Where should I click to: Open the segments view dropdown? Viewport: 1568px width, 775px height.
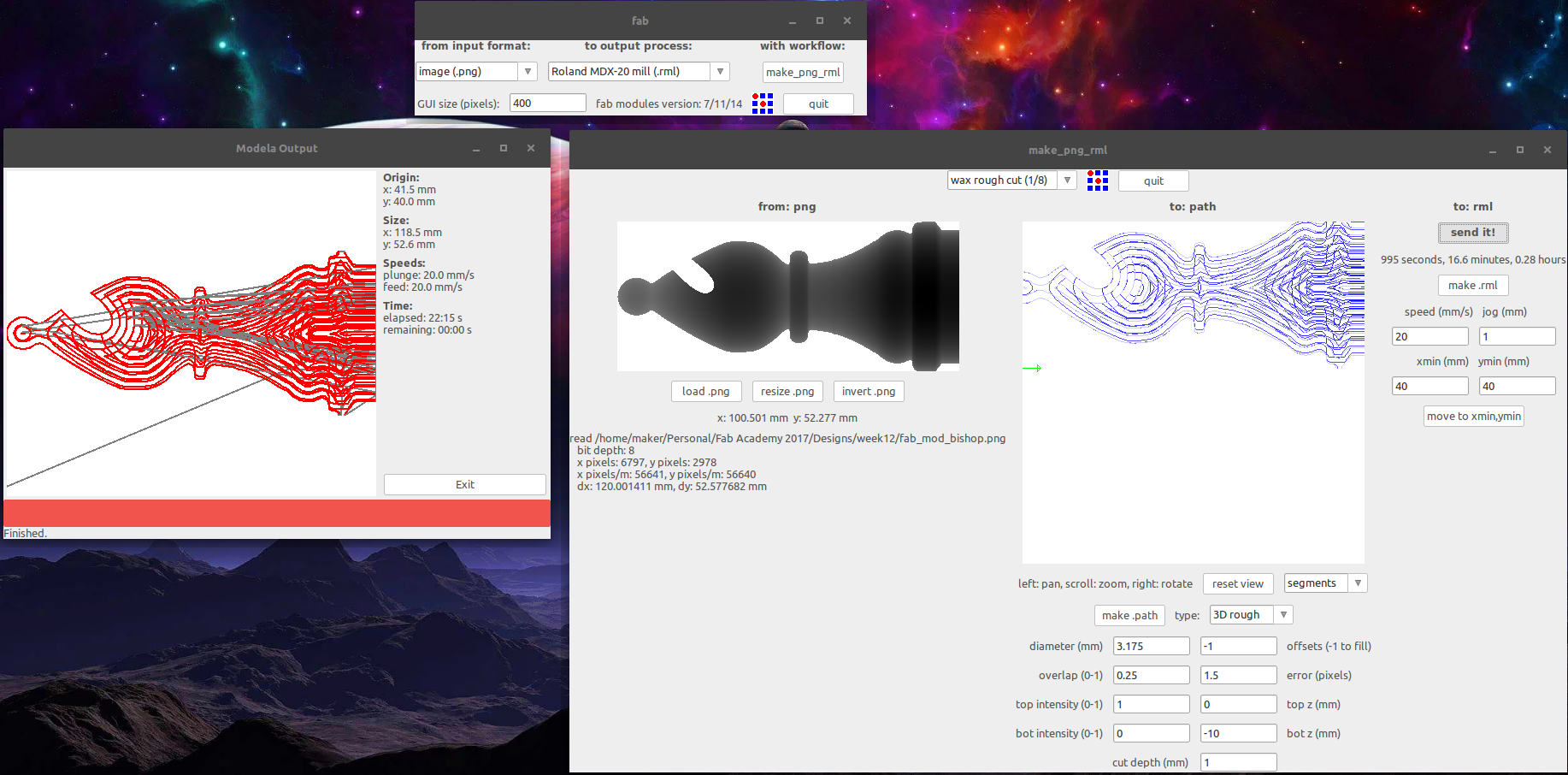click(x=1326, y=583)
